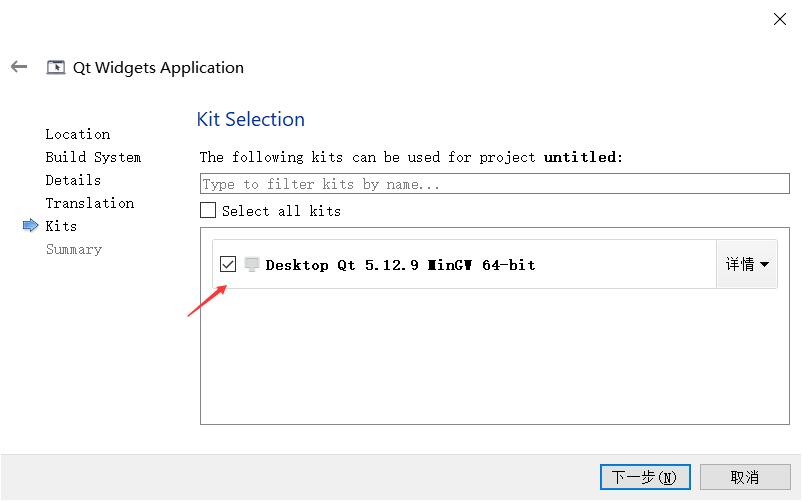This screenshot has width=802, height=501.
Task: Click the Kit Selection heading
Action: click(251, 119)
